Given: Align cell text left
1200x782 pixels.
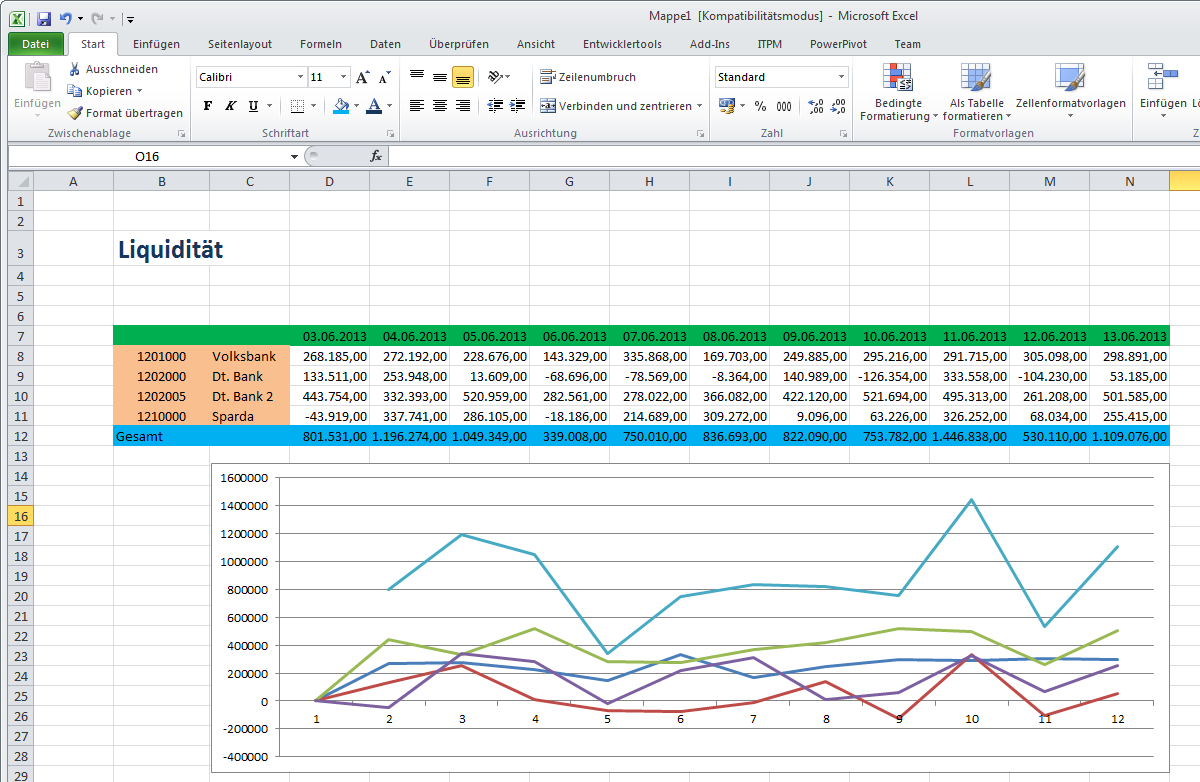Looking at the screenshot, I should [x=417, y=106].
